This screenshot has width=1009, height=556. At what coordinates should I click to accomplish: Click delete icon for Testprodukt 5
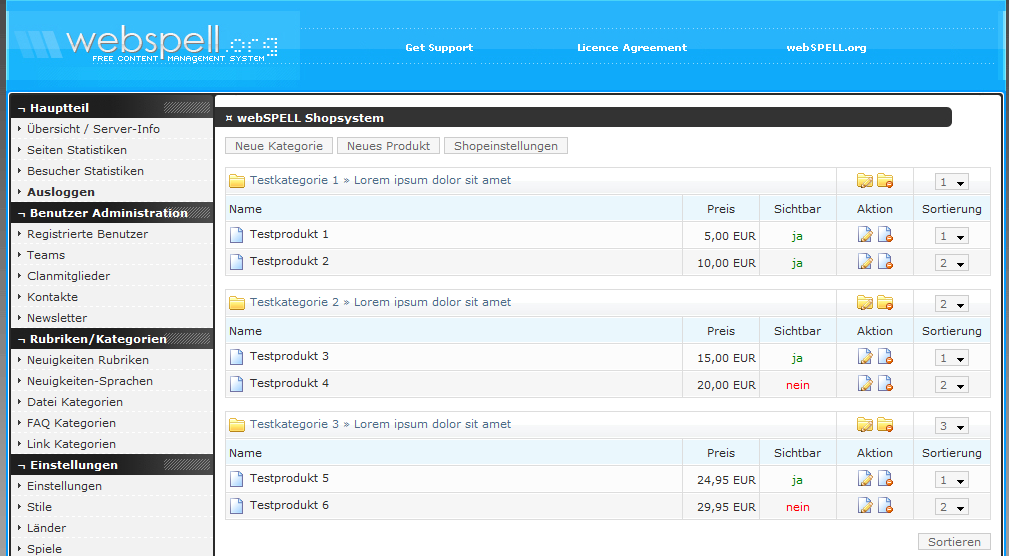pyautogui.click(x=885, y=479)
